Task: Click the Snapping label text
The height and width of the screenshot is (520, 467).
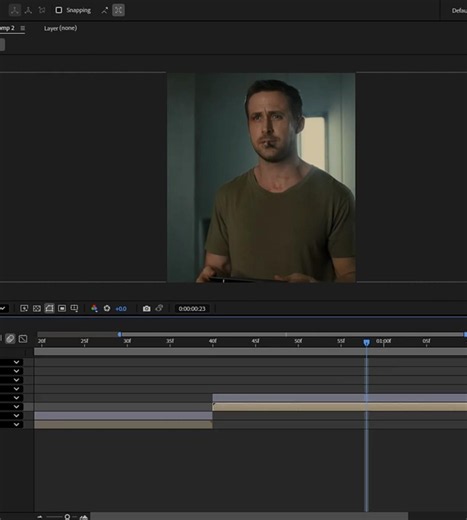Action: (78, 10)
